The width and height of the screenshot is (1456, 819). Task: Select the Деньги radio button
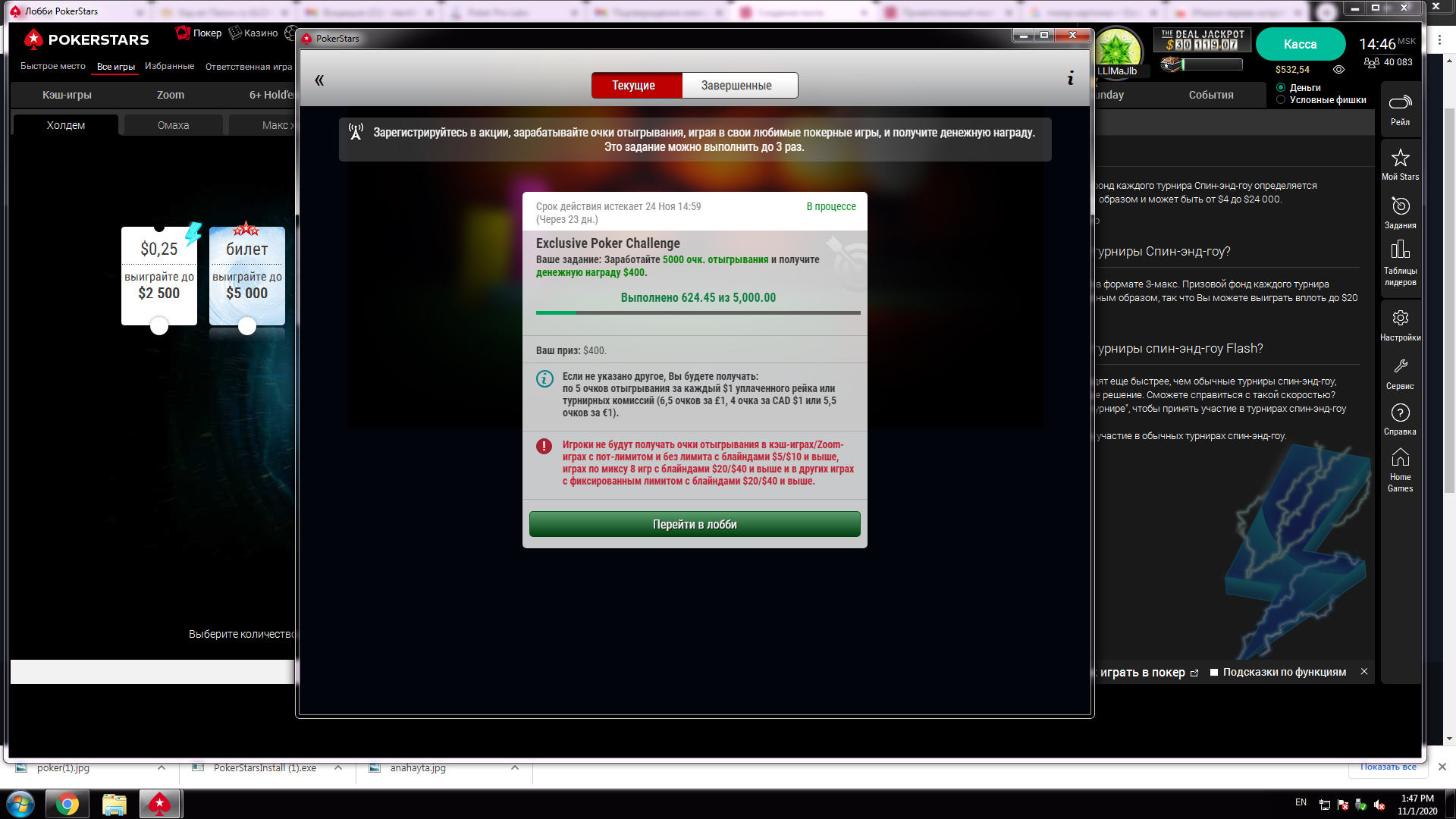pos(1281,87)
